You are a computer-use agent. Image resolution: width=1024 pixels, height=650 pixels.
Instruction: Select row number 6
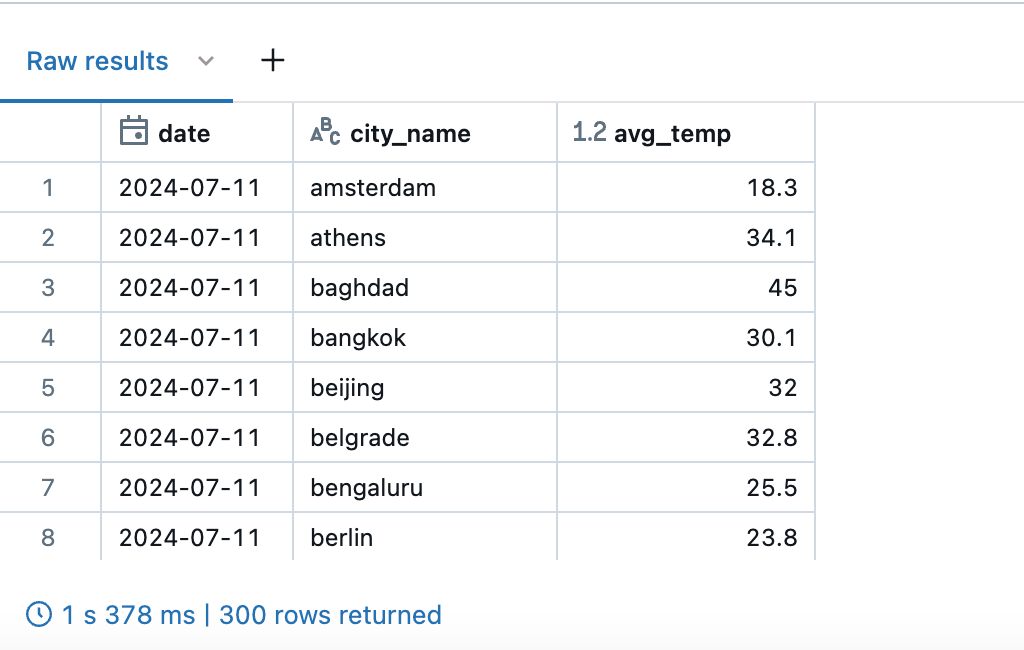(48, 438)
